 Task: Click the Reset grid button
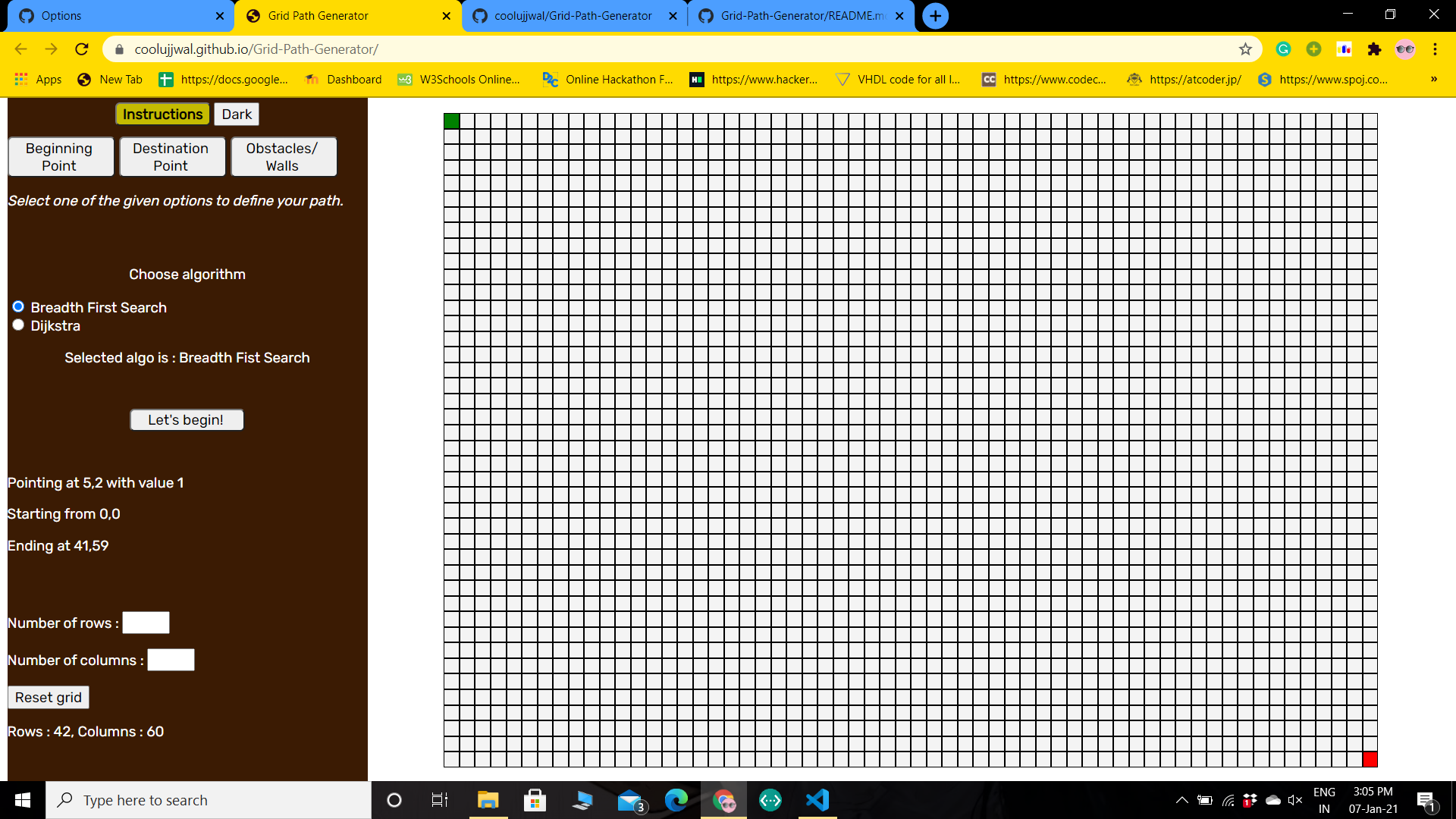click(49, 698)
